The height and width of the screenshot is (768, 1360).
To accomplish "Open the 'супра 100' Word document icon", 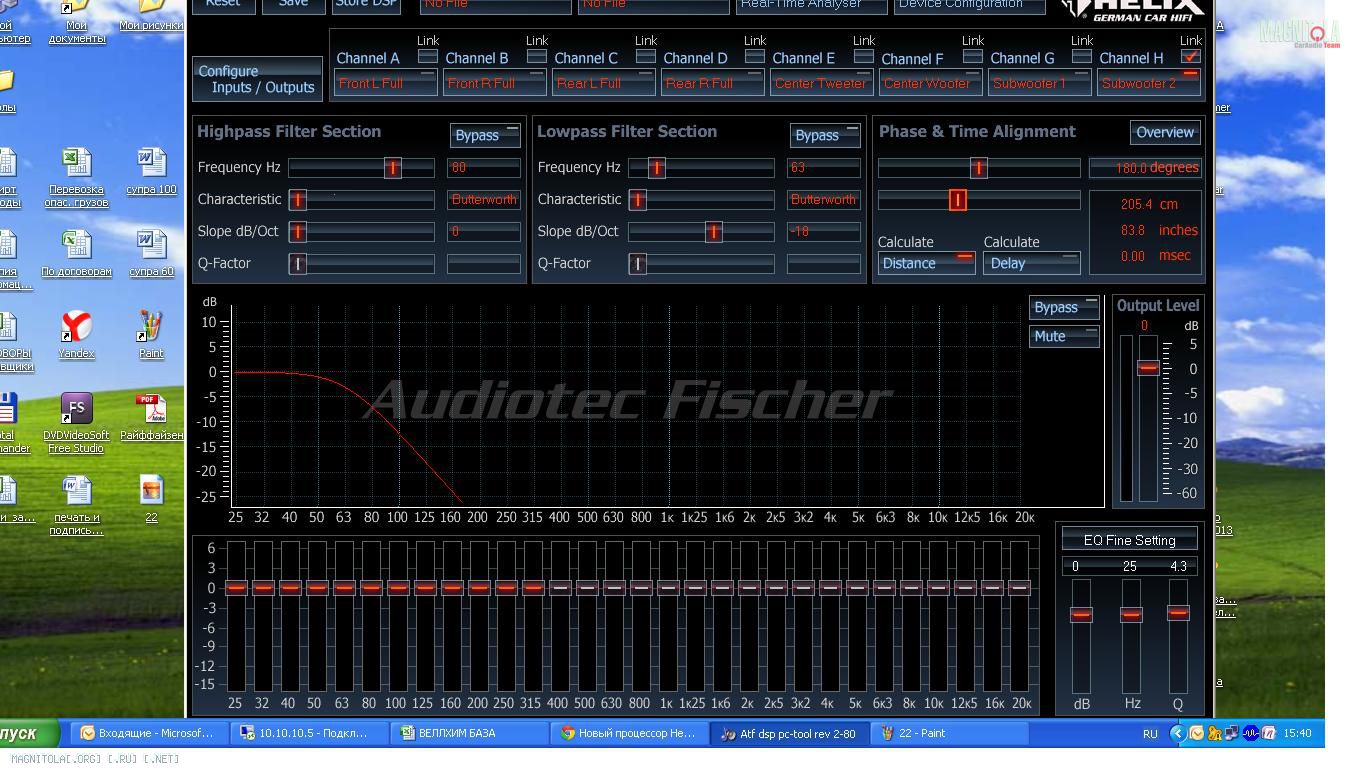I will [151, 171].
